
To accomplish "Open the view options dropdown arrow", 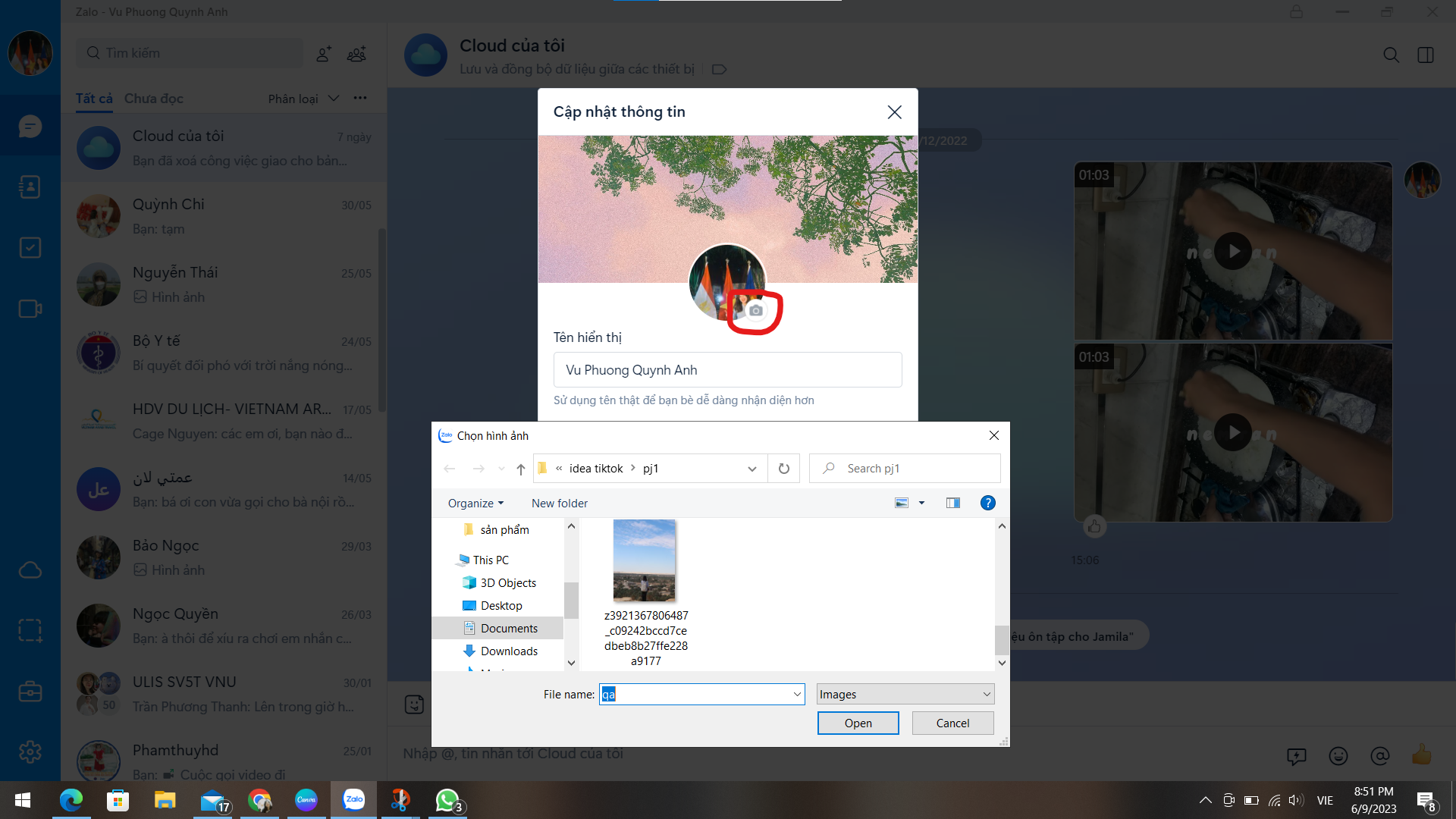I will (922, 503).
